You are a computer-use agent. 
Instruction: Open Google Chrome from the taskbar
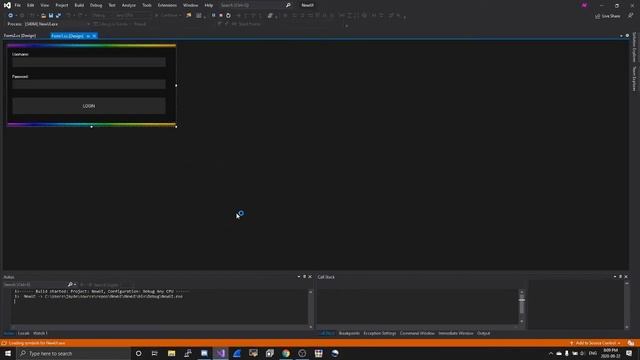[x=286, y=353]
